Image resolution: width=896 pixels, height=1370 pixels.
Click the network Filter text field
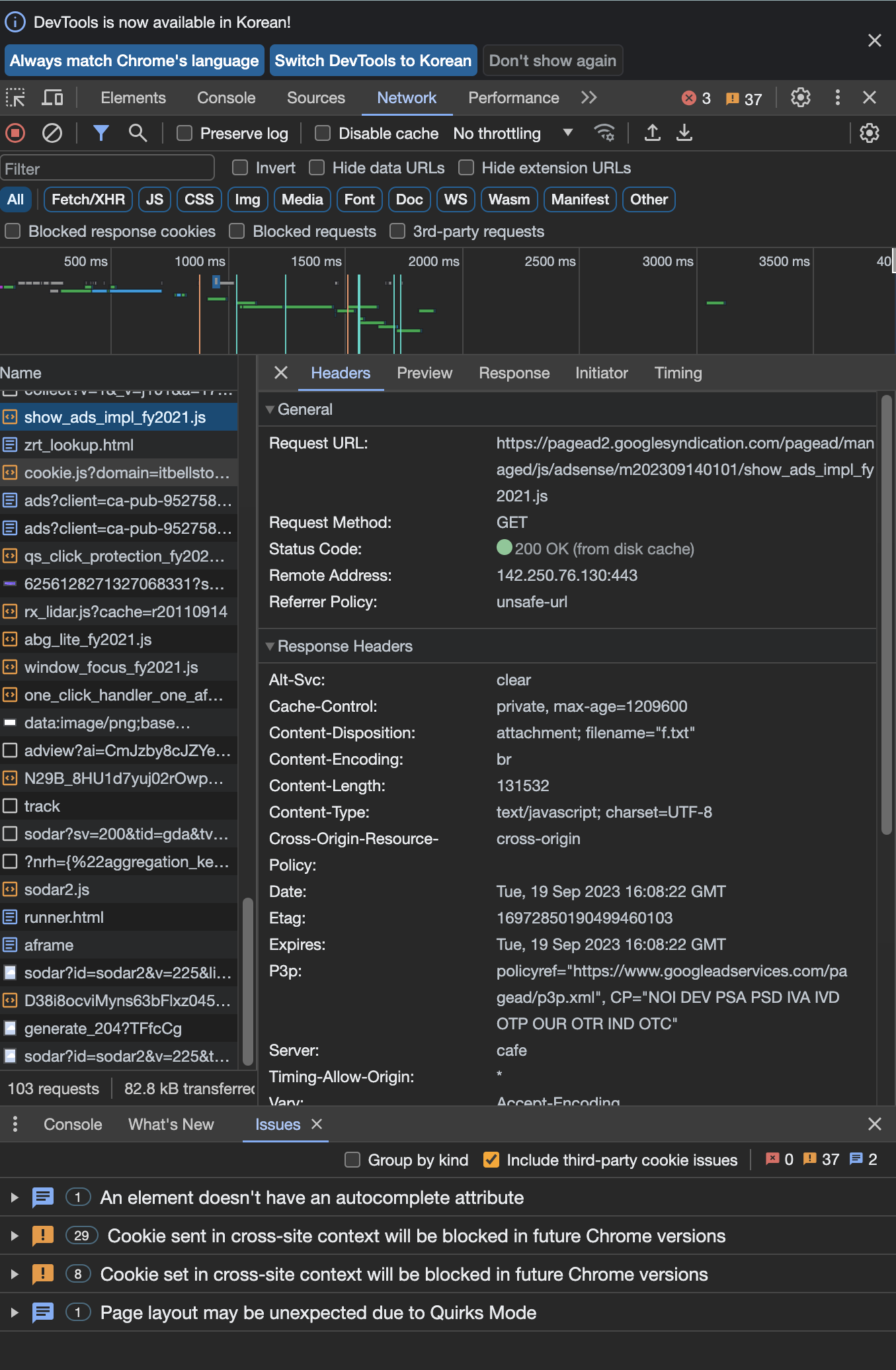coord(108,168)
